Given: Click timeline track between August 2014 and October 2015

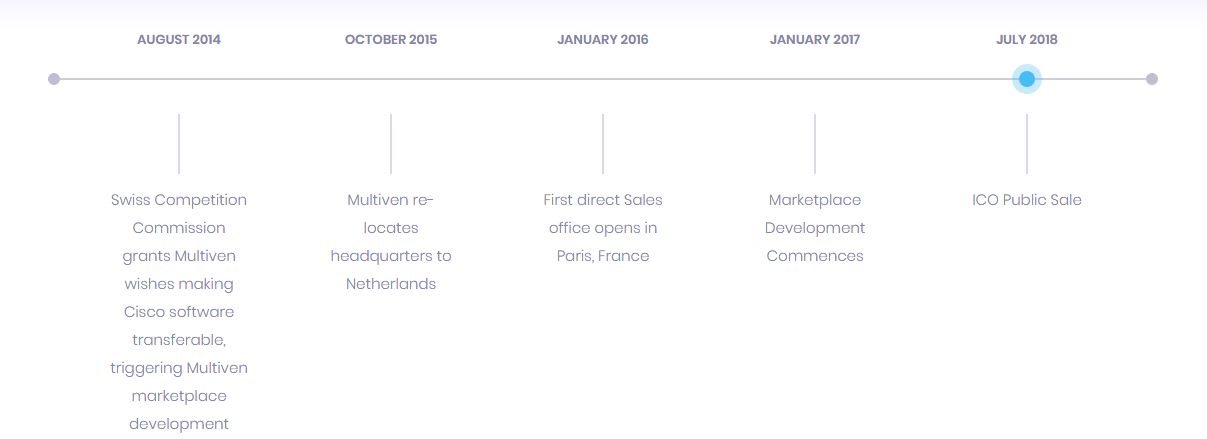Looking at the screenshot, I should [285, 79].
